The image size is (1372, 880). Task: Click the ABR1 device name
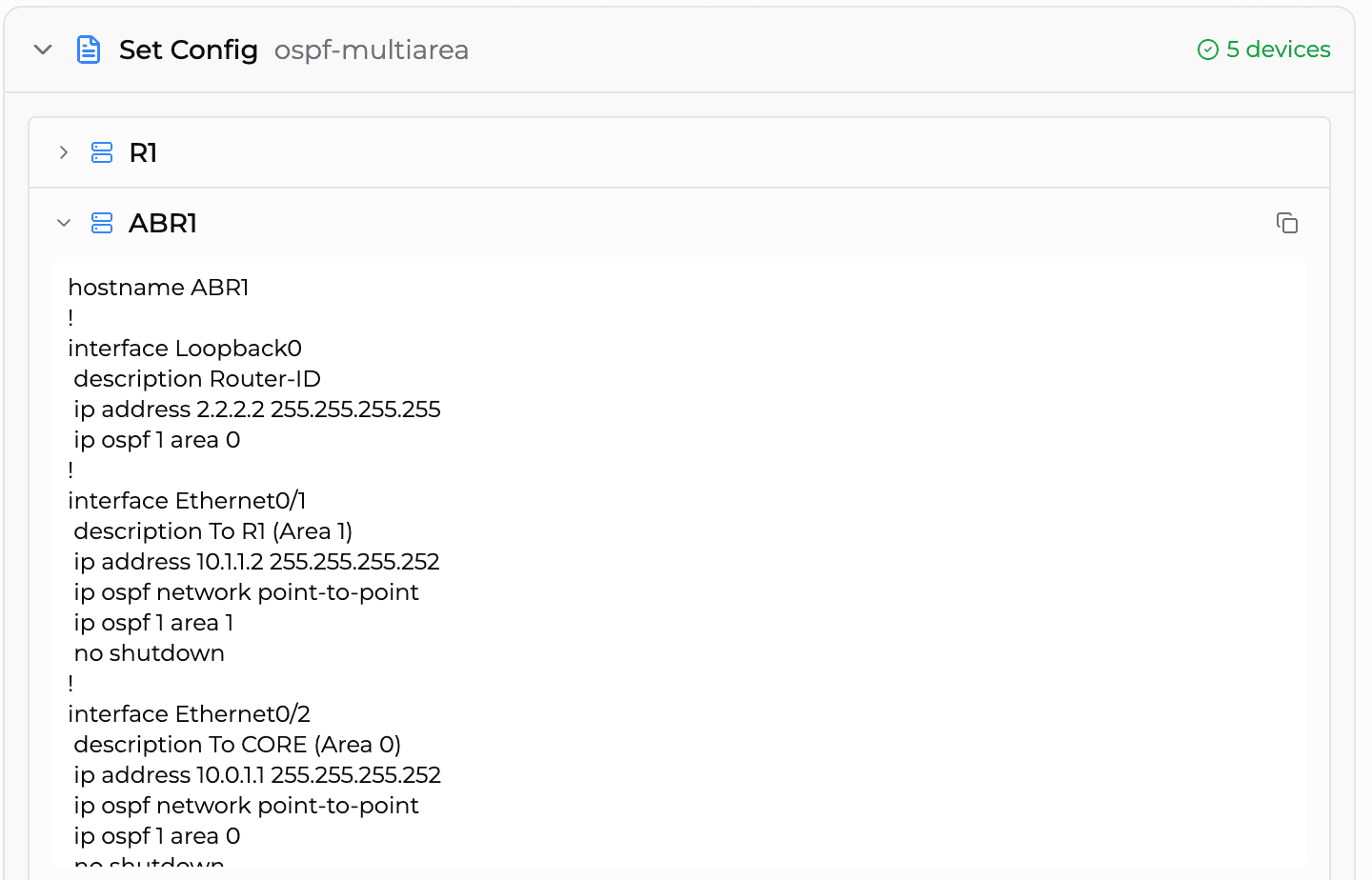(163, 222)
